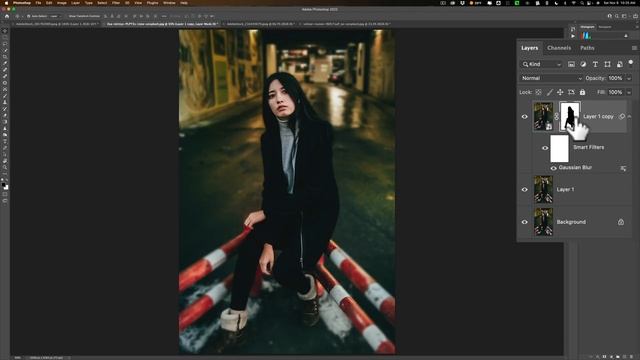Open the Opacity slider dropdown arrow
This screenshot has height=360, width=640.
tap(629, 78)
